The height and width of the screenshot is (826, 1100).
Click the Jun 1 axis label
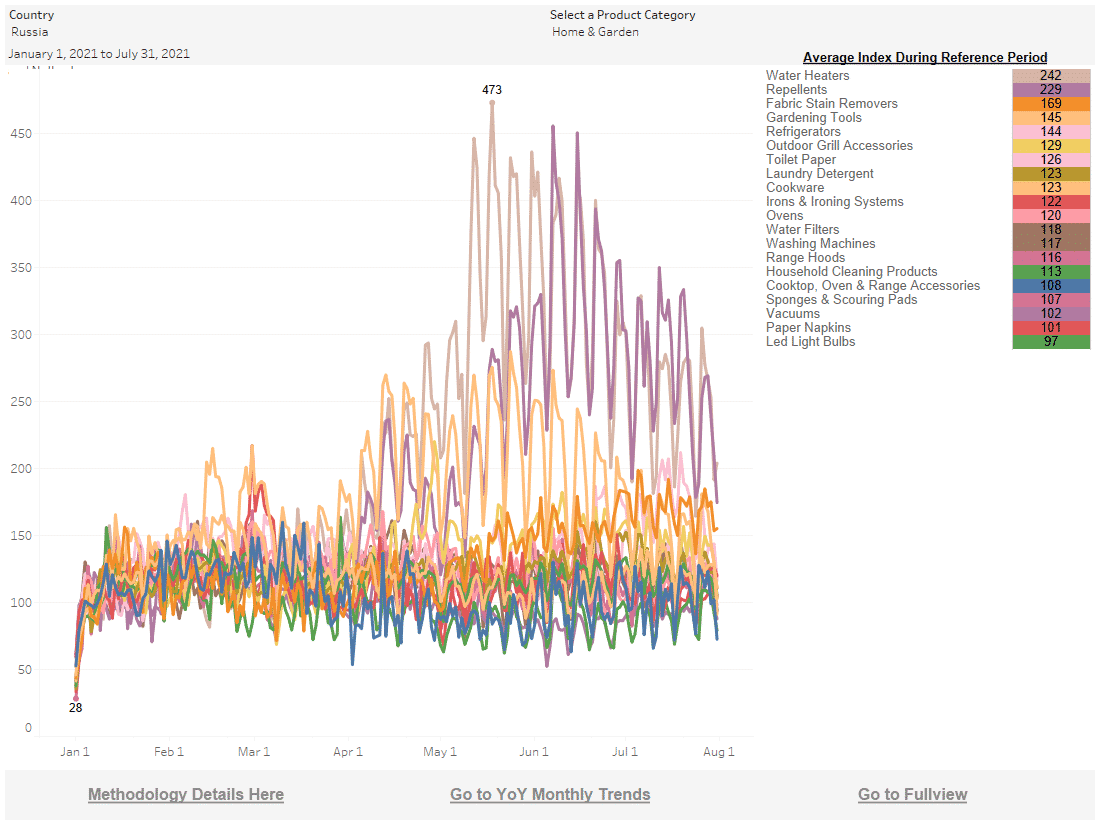pos(534,751)
